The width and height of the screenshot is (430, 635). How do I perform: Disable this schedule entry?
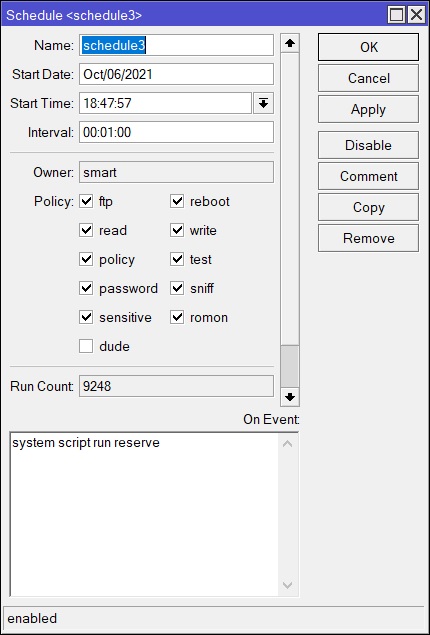pyautogui.click(x=368, y=145)
